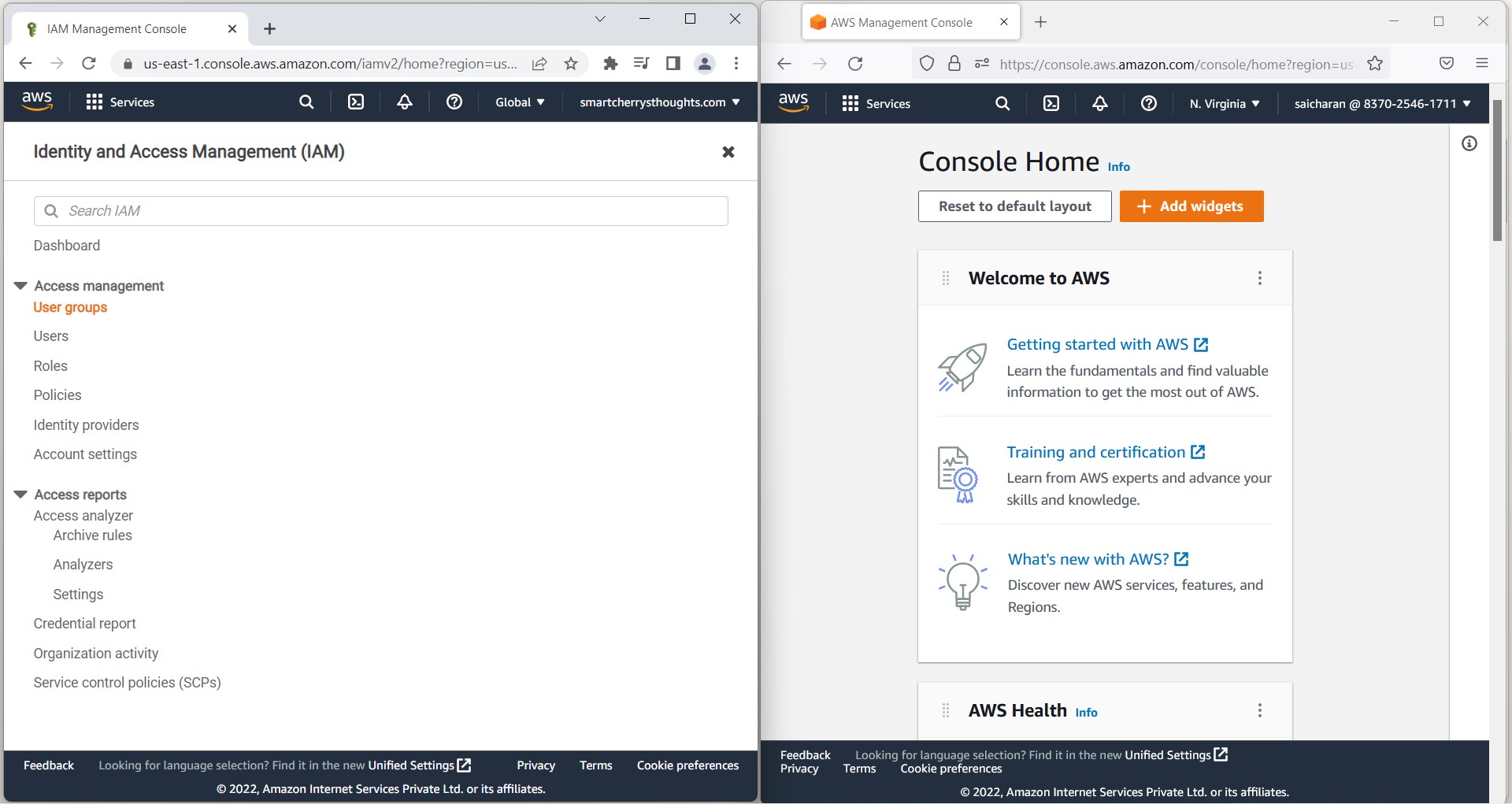Click the Add widgets button
This screenshot has height=804, width=1512.
tap(1191, 206)
